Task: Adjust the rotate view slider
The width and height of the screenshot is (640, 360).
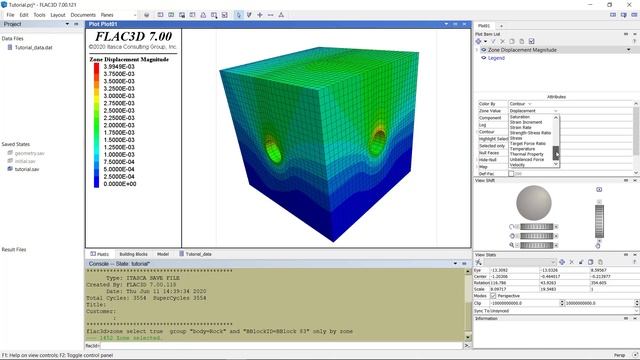Action: click(536, 227)
